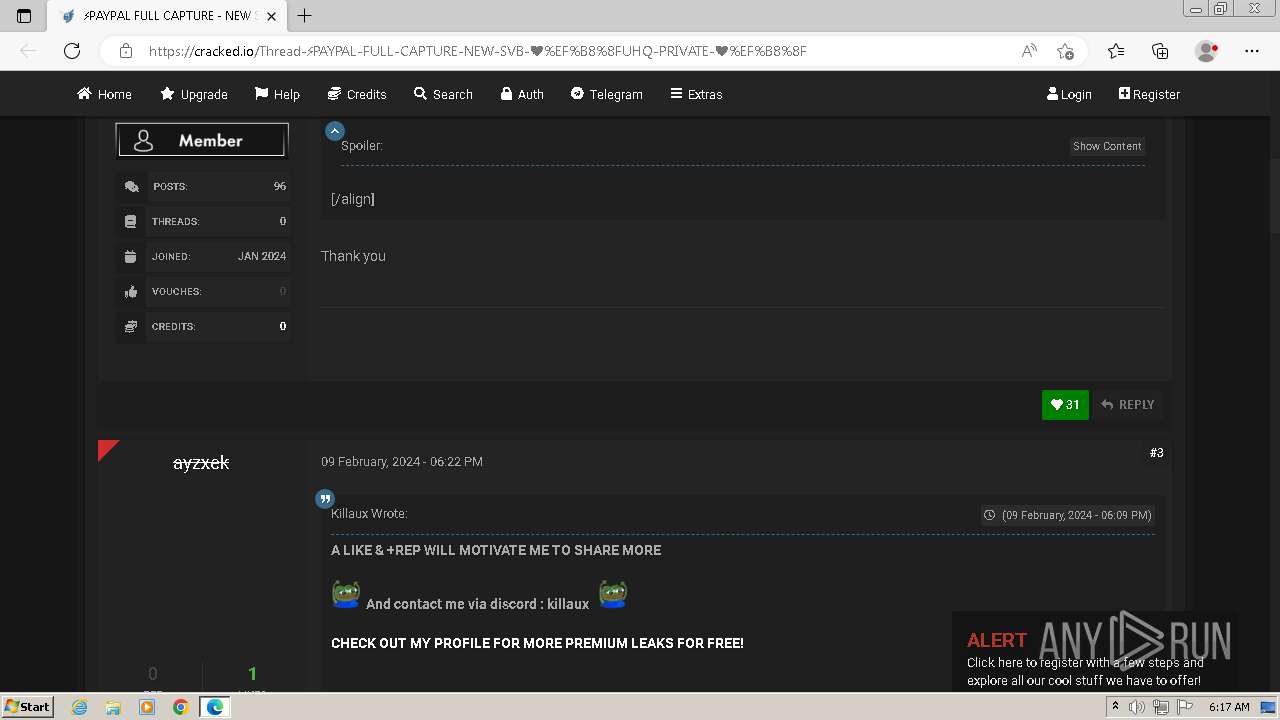This screenshot has width=1280, height=720.
Task: Open ayzxek user profile
Action: point(201,462)
